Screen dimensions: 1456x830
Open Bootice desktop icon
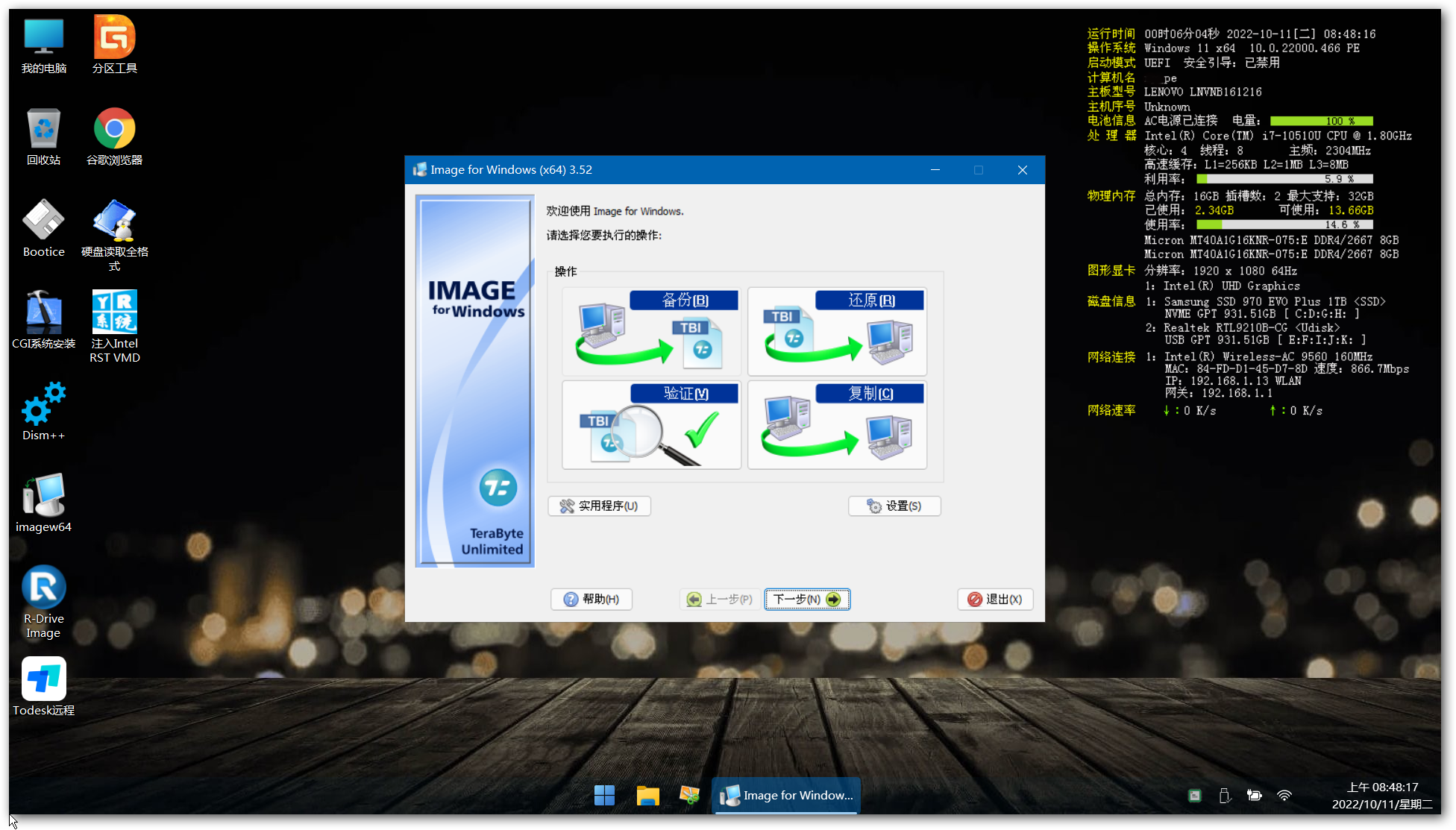[44, 229]
